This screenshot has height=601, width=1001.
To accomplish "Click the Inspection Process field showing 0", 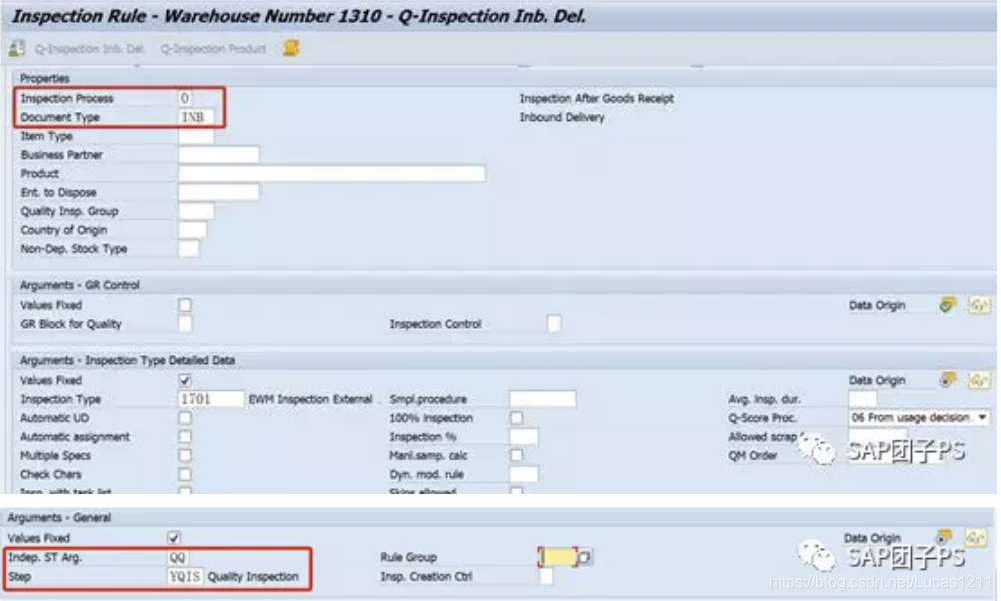I will click(x=186, y=98).
